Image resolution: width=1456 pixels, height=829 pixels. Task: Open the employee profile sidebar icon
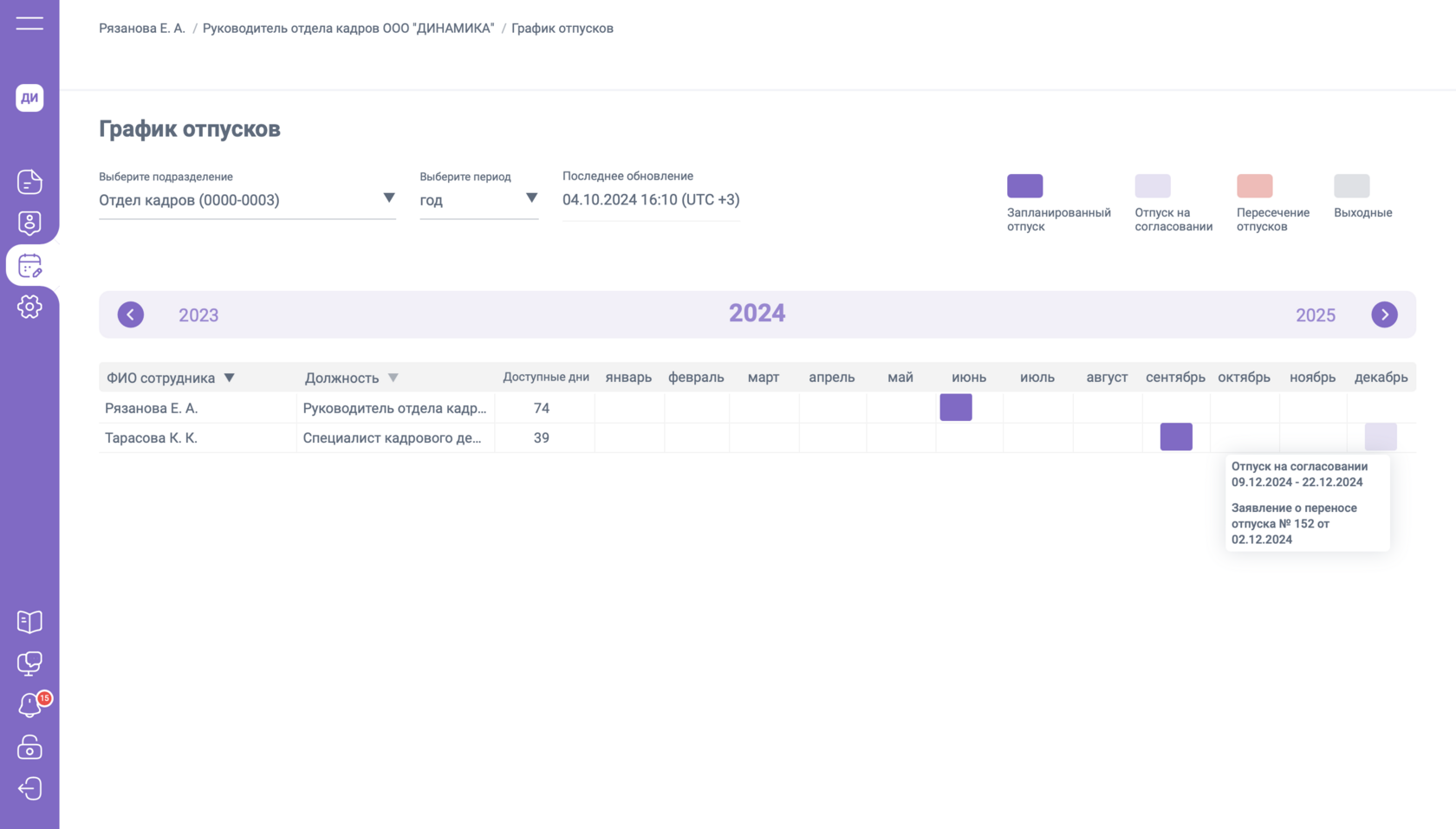(x=29, y=223)
